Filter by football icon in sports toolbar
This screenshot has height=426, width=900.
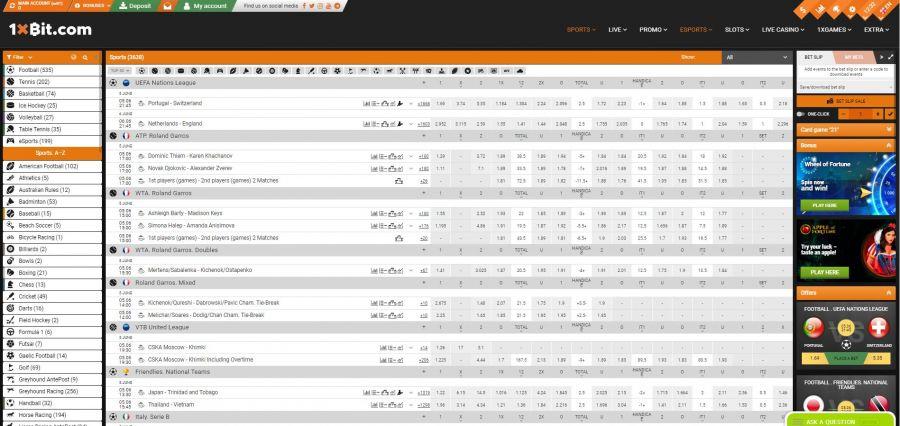(141, 71)
